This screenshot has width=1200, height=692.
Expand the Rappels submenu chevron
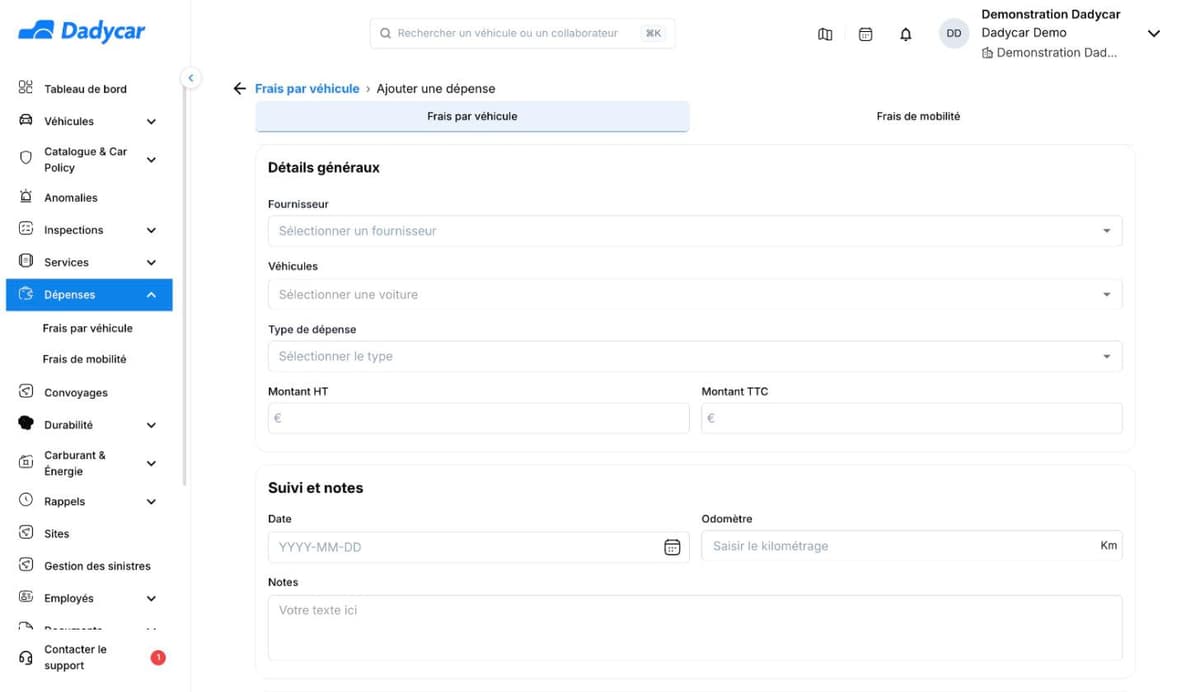[x=151, y=501]
